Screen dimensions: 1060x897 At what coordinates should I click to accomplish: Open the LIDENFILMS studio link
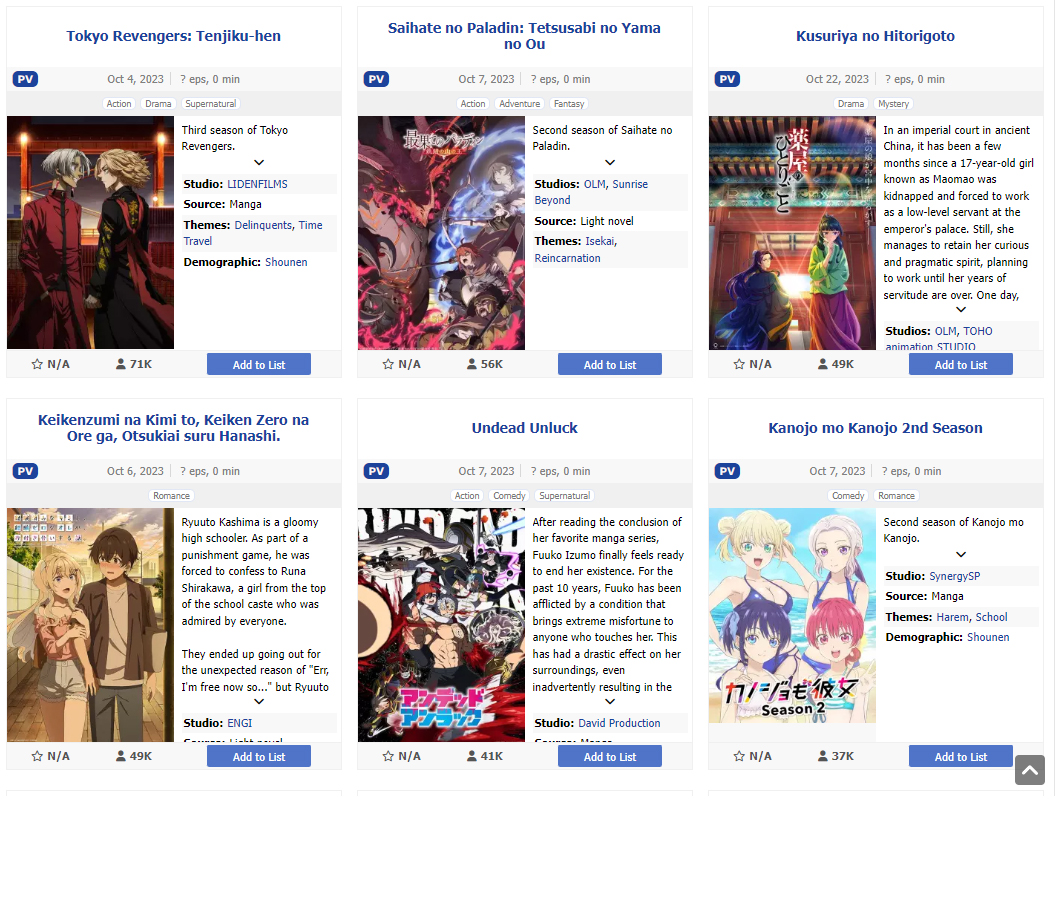tap(257, 184)
